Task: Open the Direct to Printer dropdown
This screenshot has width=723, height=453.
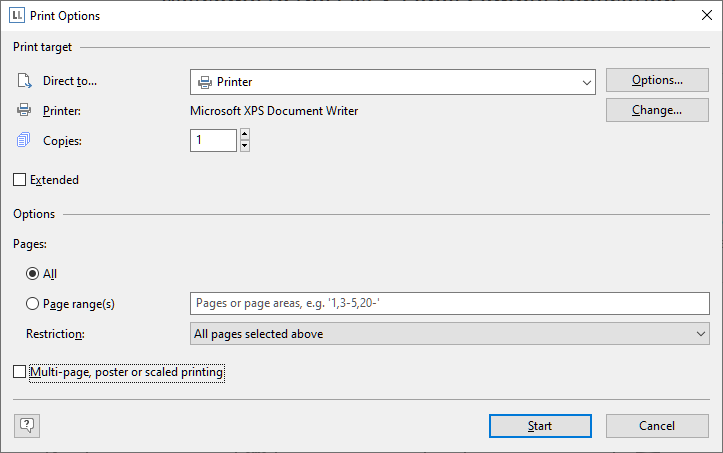Action: pos(393,82)
